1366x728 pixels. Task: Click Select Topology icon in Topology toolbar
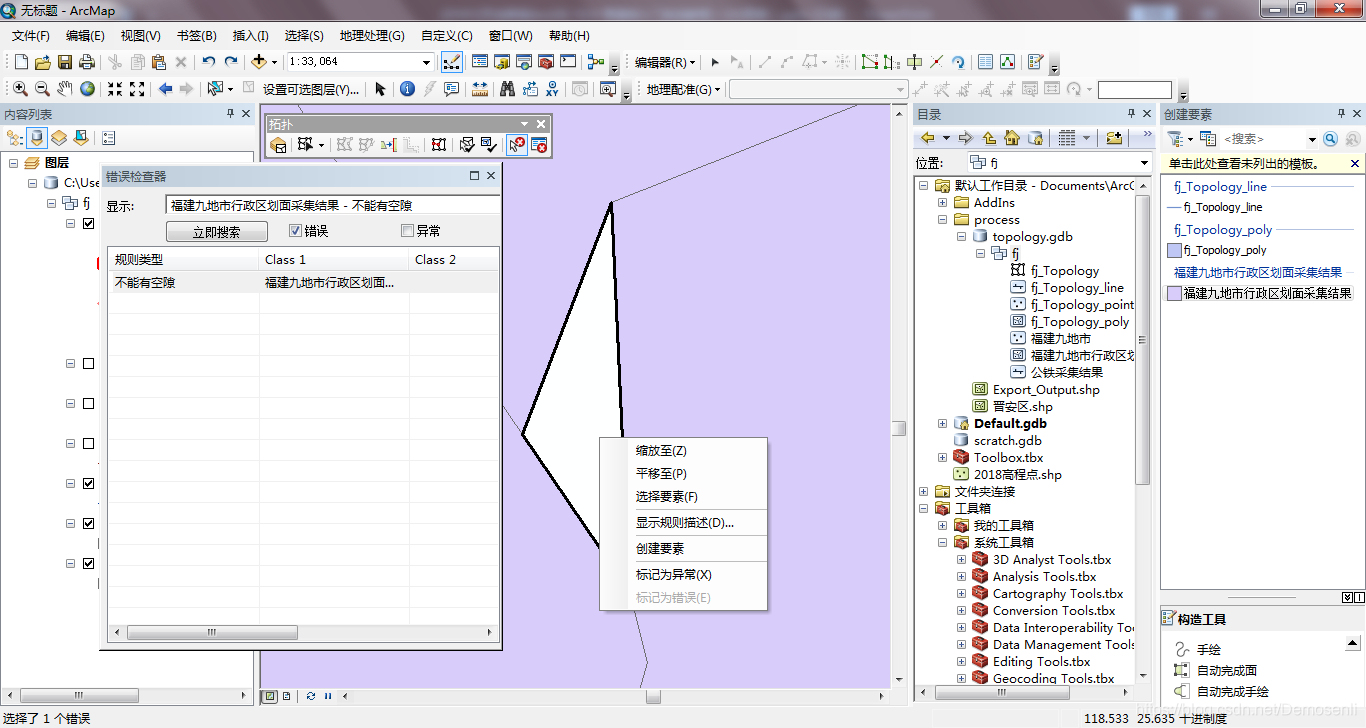(278, 146)
